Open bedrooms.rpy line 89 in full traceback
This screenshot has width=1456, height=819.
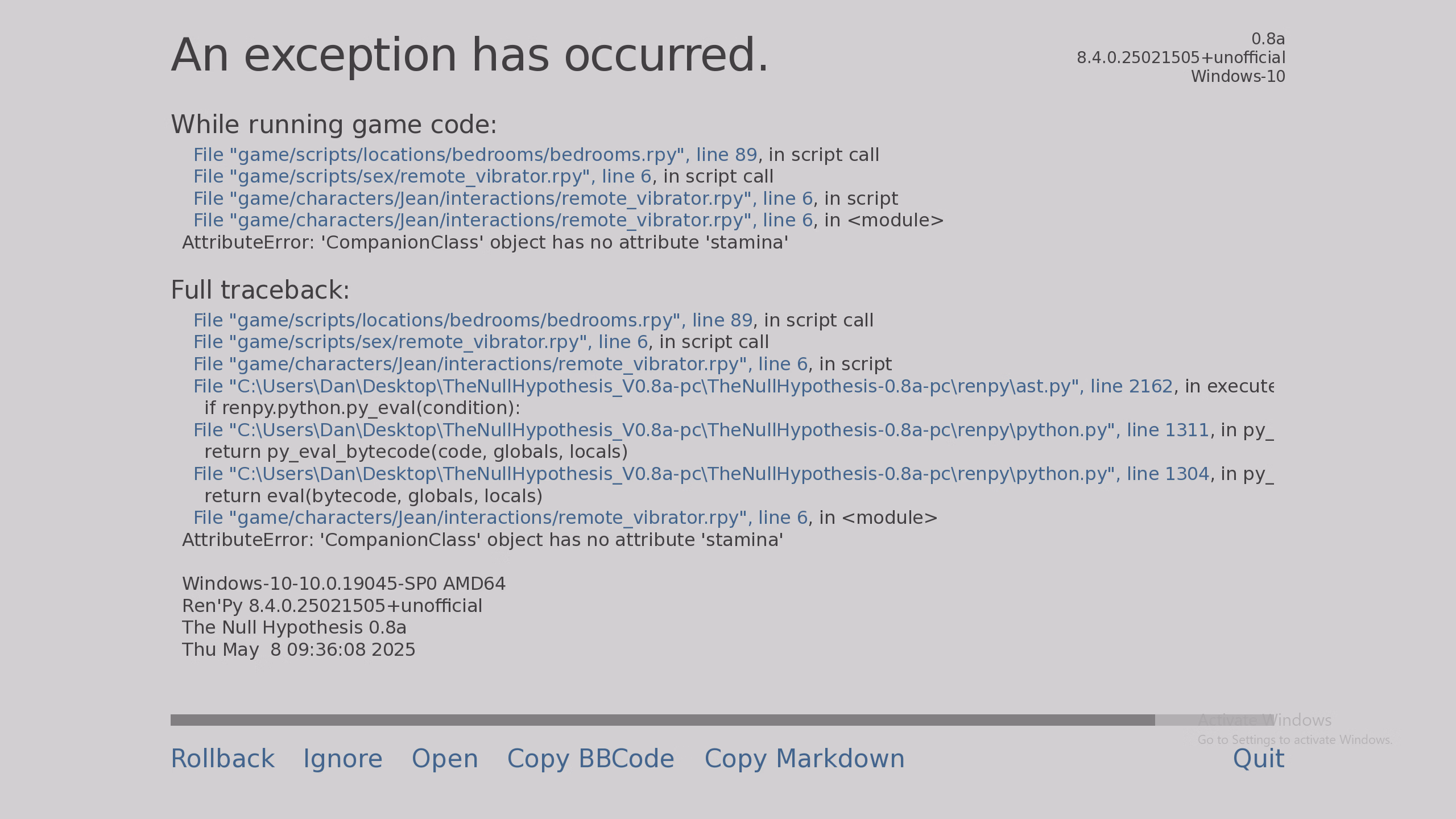click(473, 320)
